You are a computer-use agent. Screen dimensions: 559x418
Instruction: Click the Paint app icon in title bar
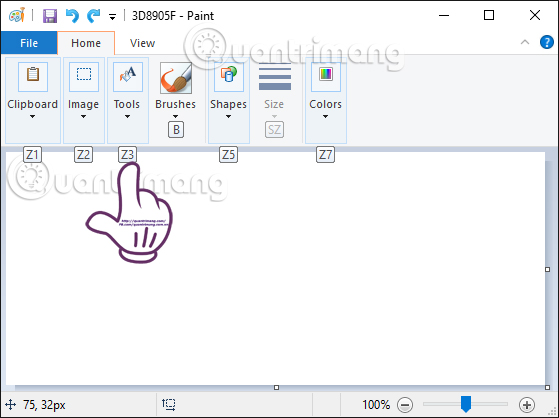tap(17, 15)
